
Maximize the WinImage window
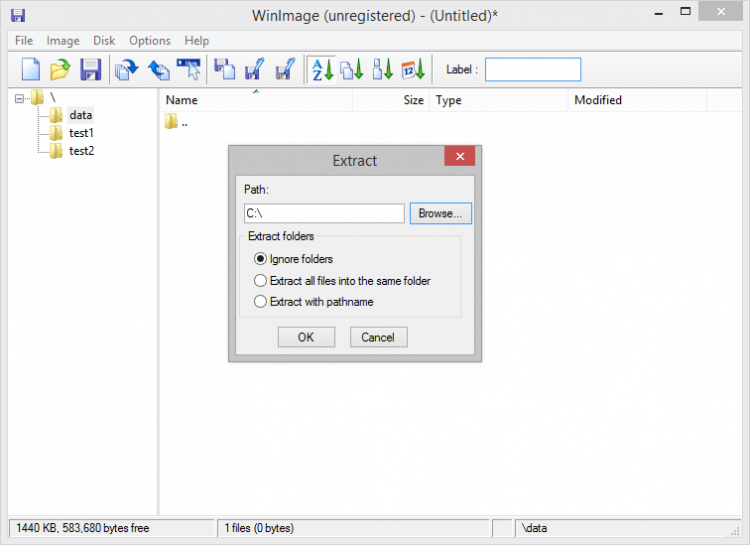click(x=685, y=11)
